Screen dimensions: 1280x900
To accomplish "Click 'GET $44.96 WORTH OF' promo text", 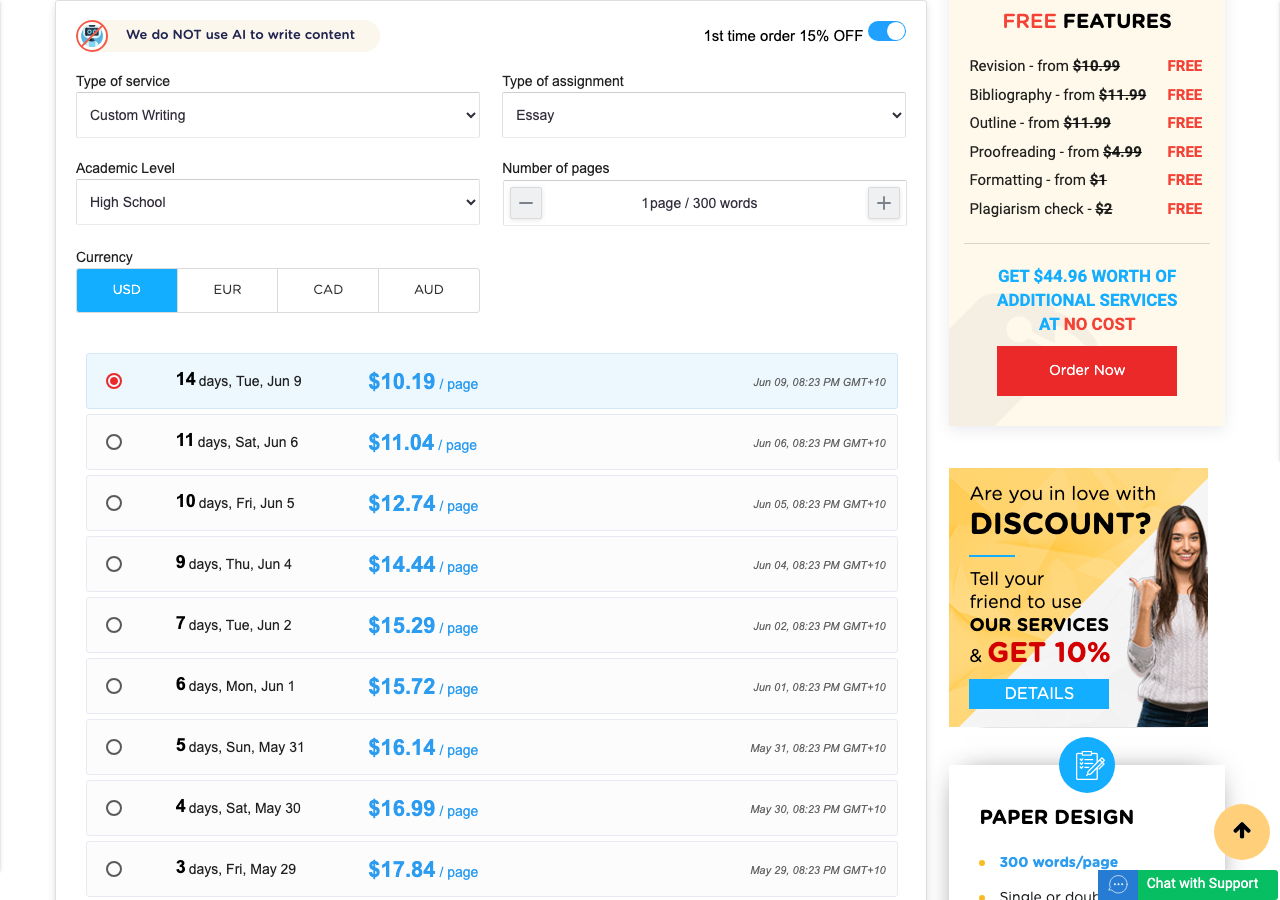I will tap(1087, 276).
